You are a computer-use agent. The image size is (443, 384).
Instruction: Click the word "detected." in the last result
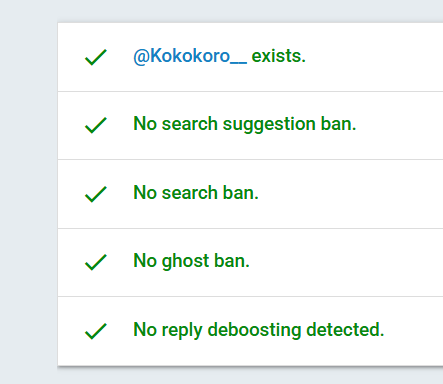coord(345,330)
